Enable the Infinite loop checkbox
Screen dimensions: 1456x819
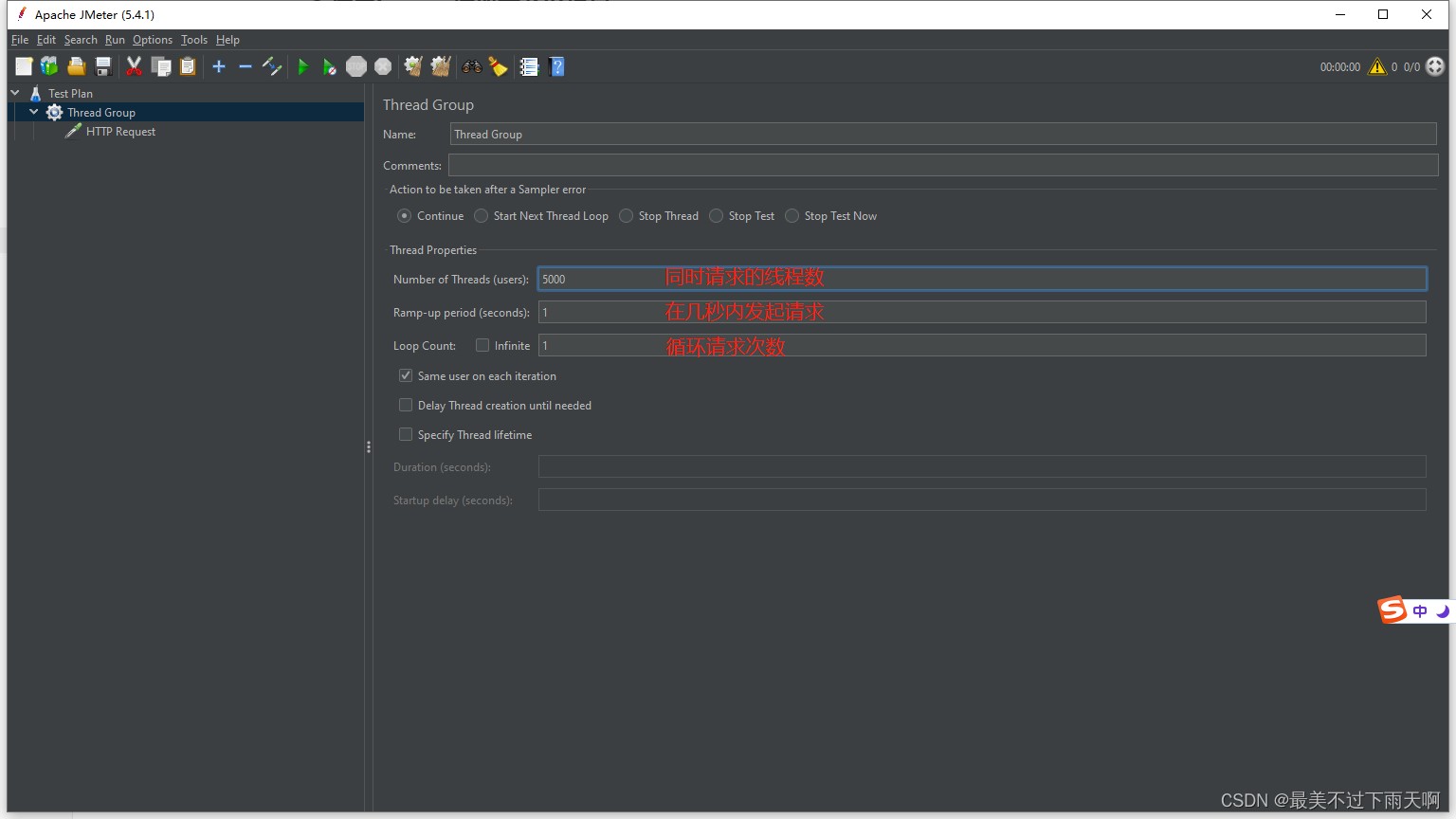coord(482,345)
